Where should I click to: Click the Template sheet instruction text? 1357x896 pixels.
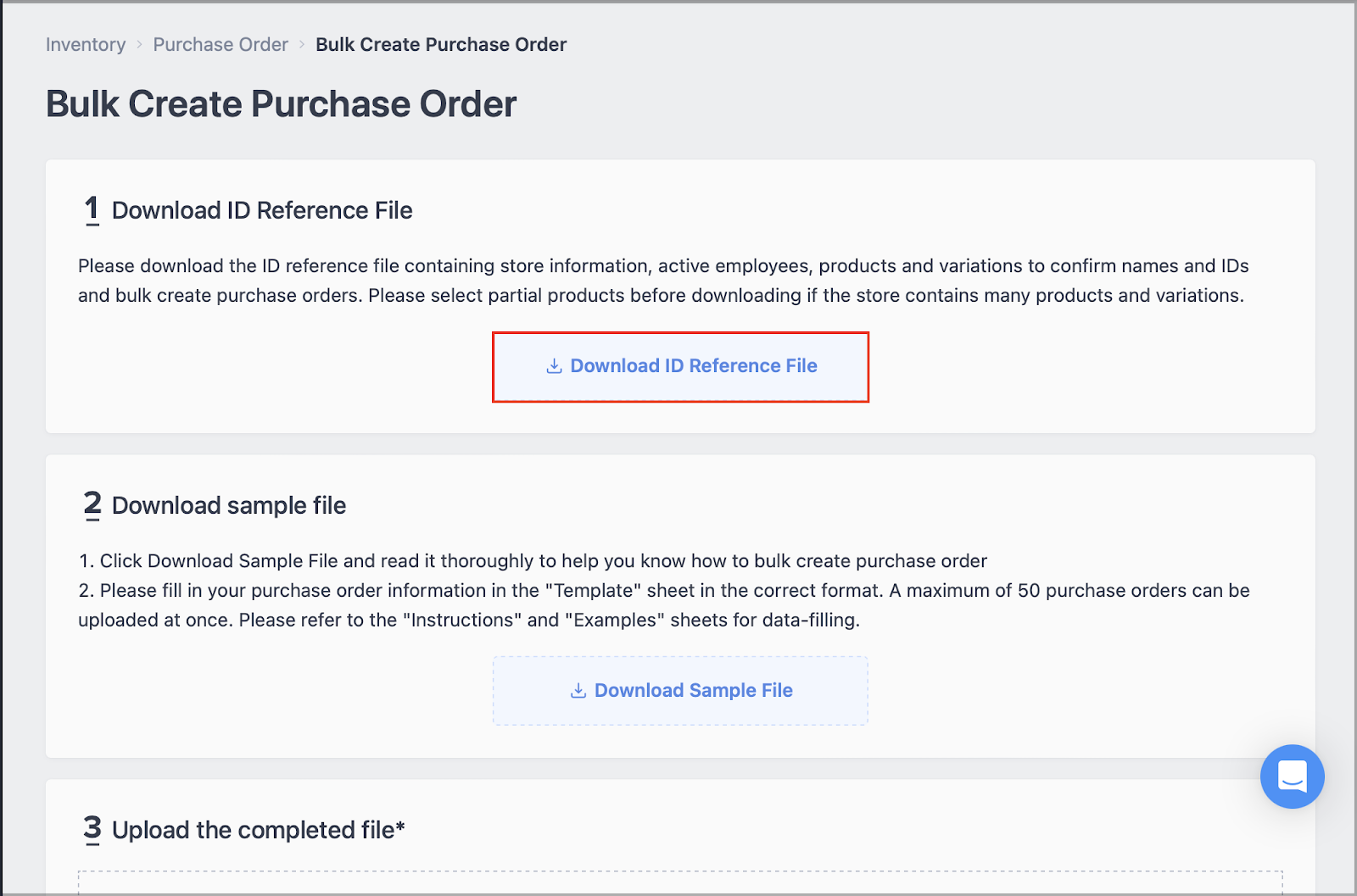coord(594,591)
